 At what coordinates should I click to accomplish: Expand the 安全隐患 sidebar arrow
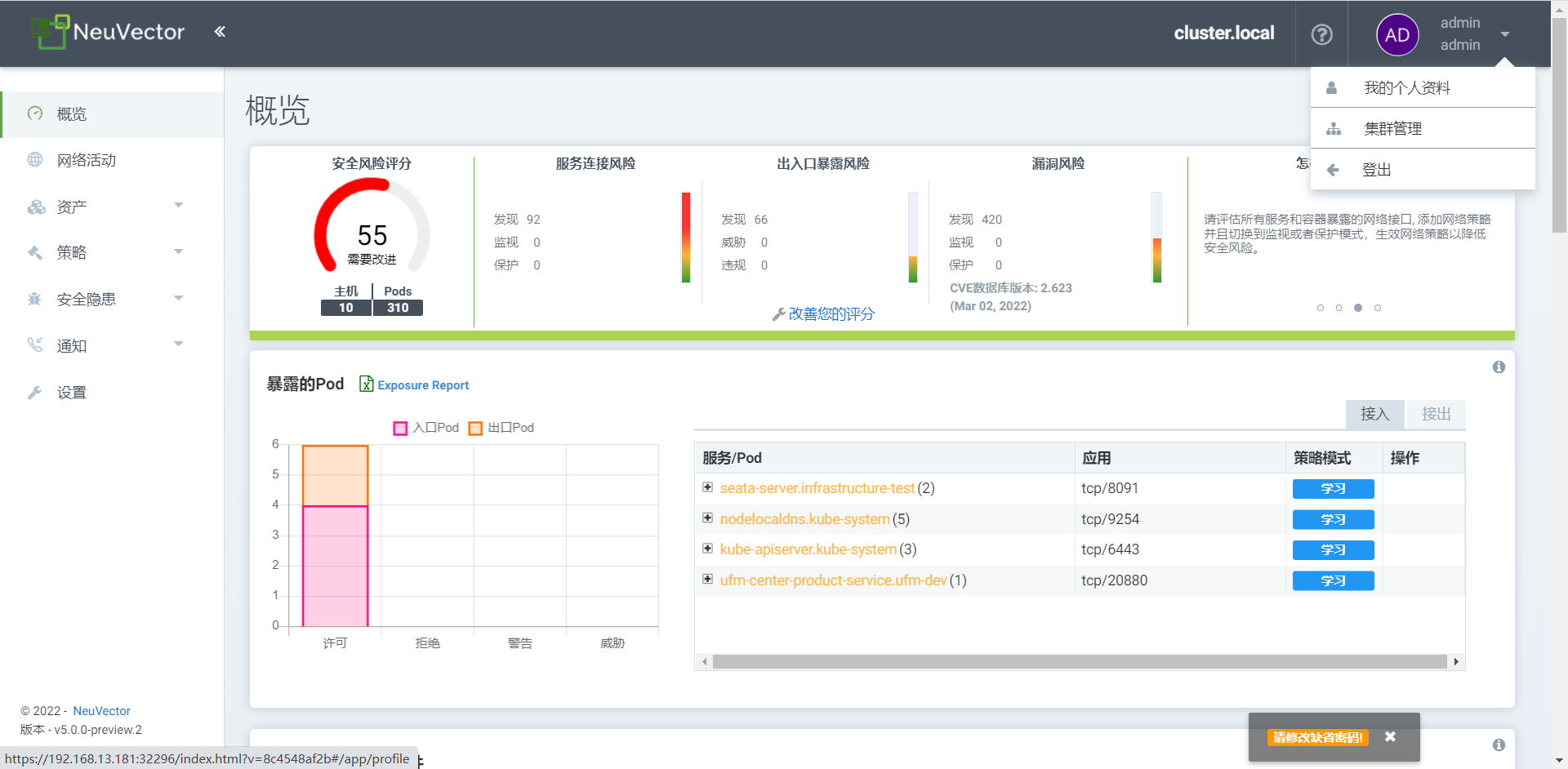coord(179,298)
